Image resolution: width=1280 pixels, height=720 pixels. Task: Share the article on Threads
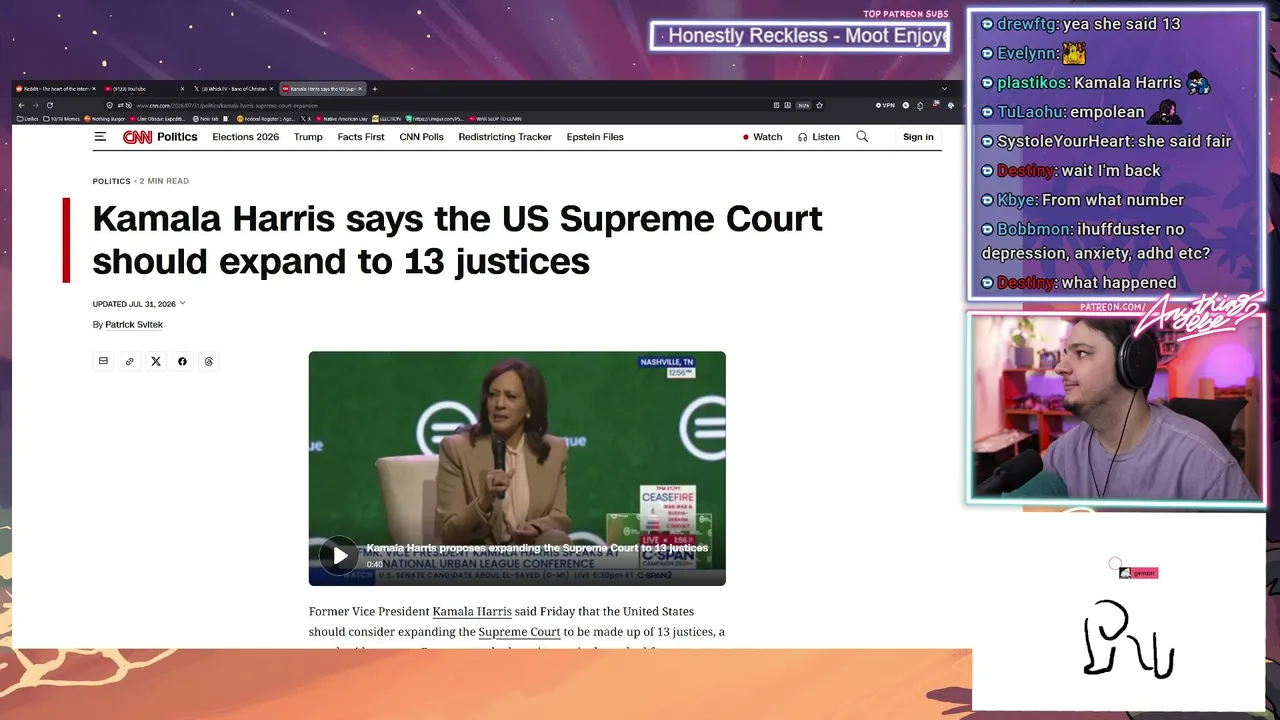pos(208,361)
